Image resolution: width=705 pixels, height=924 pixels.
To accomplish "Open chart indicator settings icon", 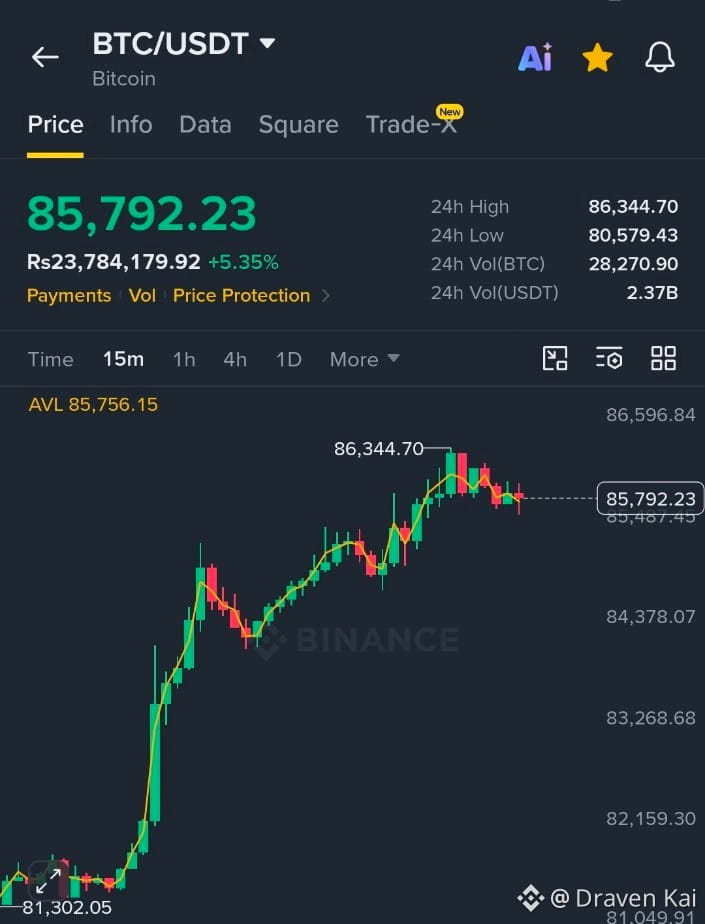I will point(609,358).
